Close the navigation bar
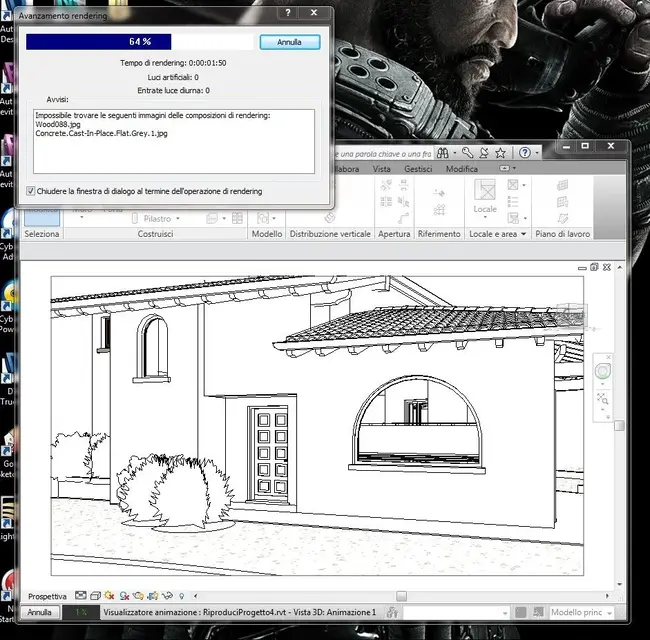Screen dimensions: 650x640 click(608, 357)
